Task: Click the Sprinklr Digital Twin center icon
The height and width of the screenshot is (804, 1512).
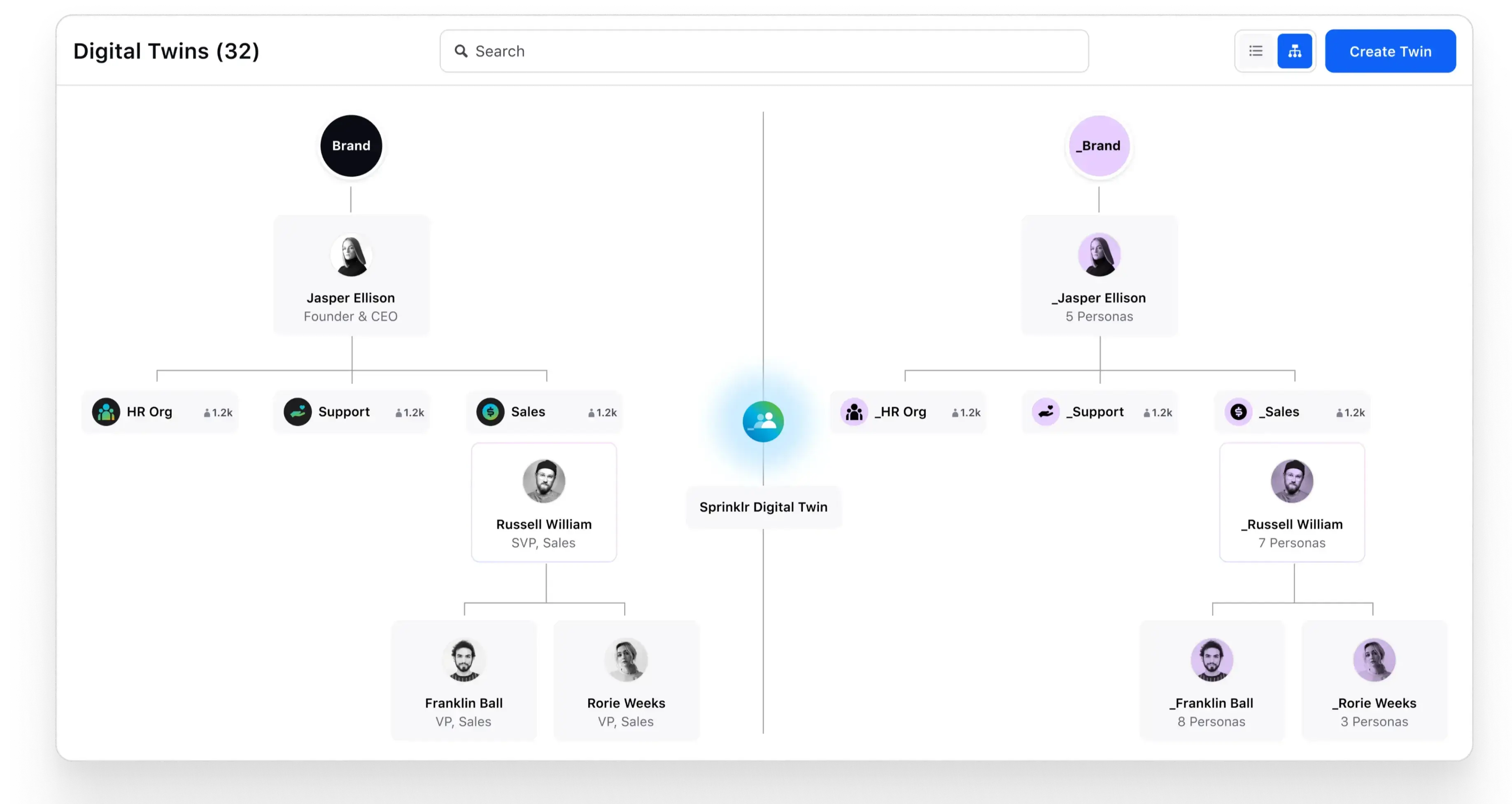Action: (763, 420)
